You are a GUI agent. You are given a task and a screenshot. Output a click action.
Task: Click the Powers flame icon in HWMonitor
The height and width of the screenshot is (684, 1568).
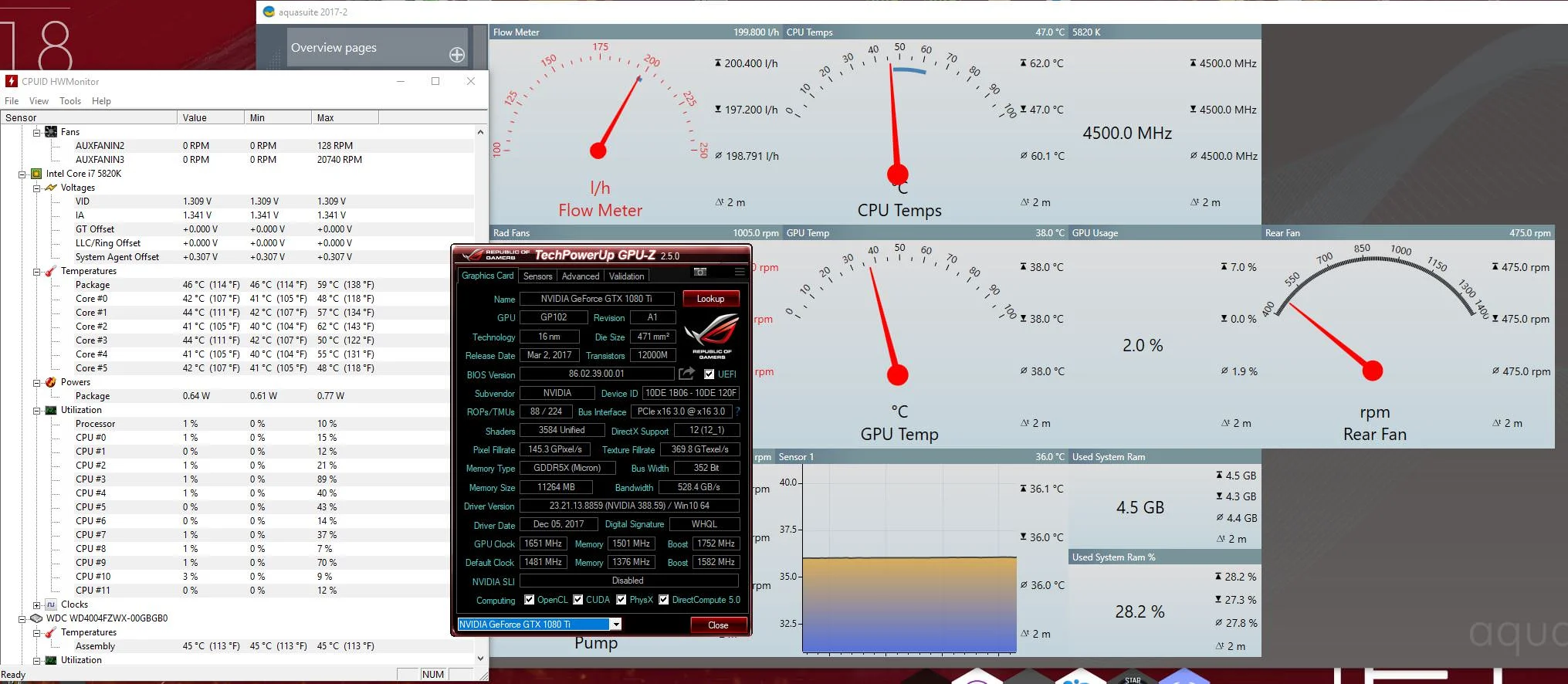pyautogui.click(x=51, y=382)
